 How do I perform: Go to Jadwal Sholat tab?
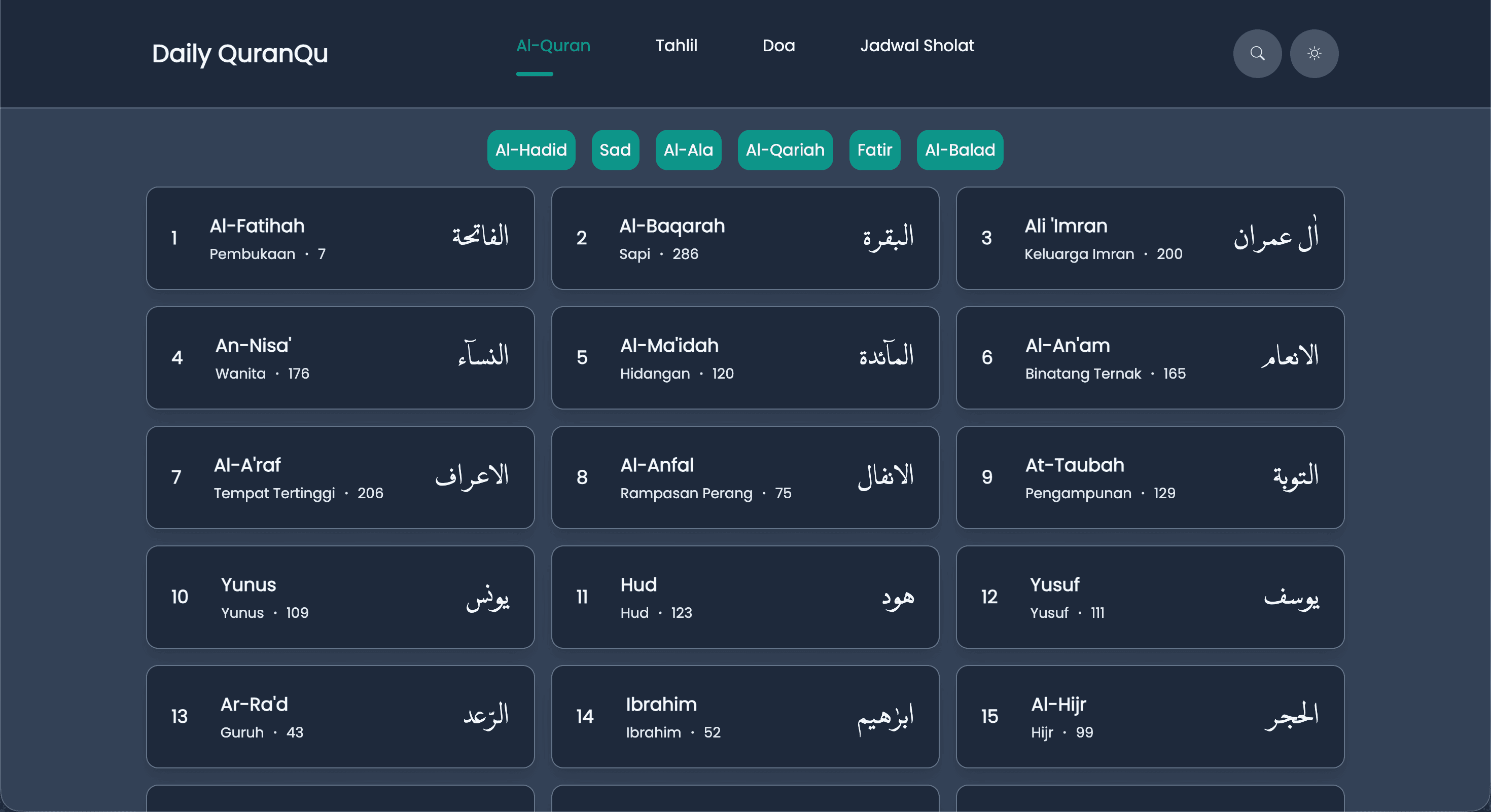(917, 45)
